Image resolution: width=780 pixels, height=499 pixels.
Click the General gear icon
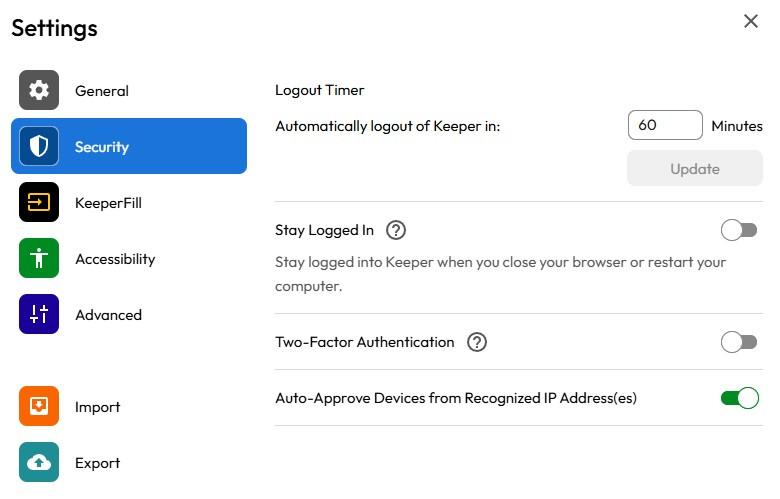39,90
